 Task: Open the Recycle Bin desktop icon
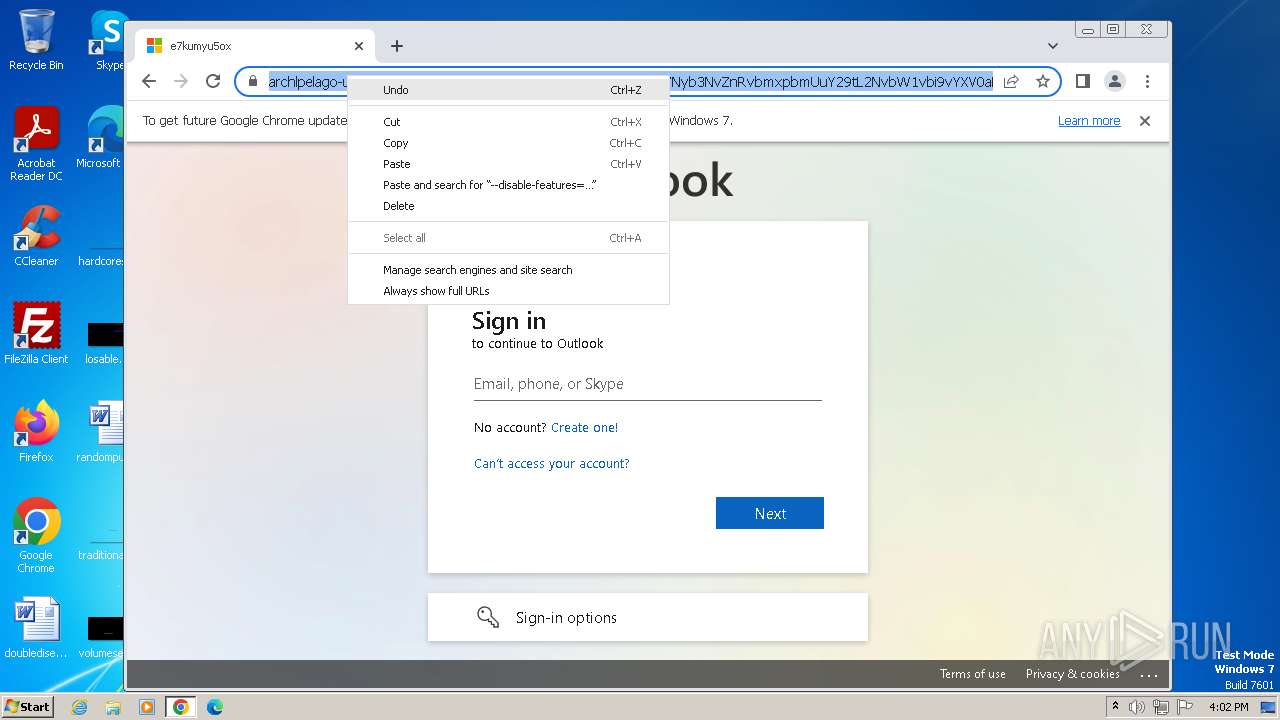36,40
